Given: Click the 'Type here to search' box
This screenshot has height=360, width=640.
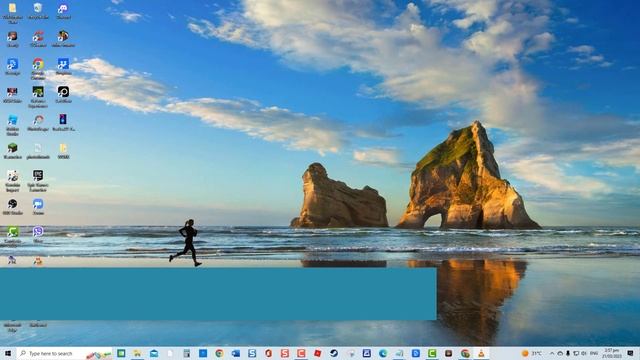Looking at the screenshot, I should click(64, 353).
